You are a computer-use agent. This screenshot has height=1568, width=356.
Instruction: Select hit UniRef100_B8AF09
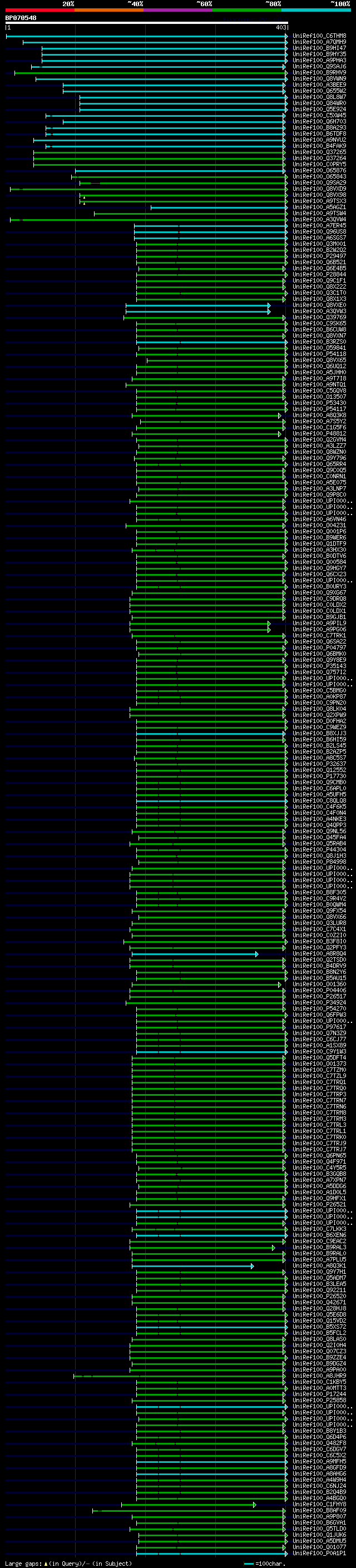pos(319,1510)
